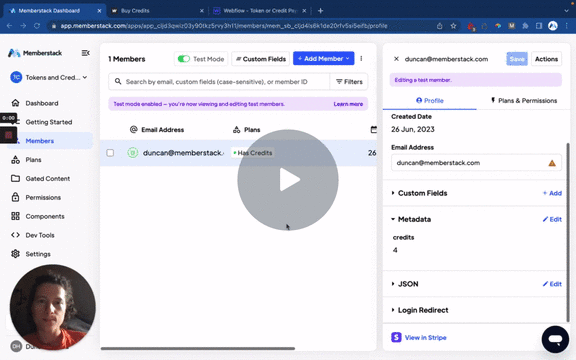Screen dimensions: 576x360
Task: Go to Getting Started
Action: (x=48, y=122)
